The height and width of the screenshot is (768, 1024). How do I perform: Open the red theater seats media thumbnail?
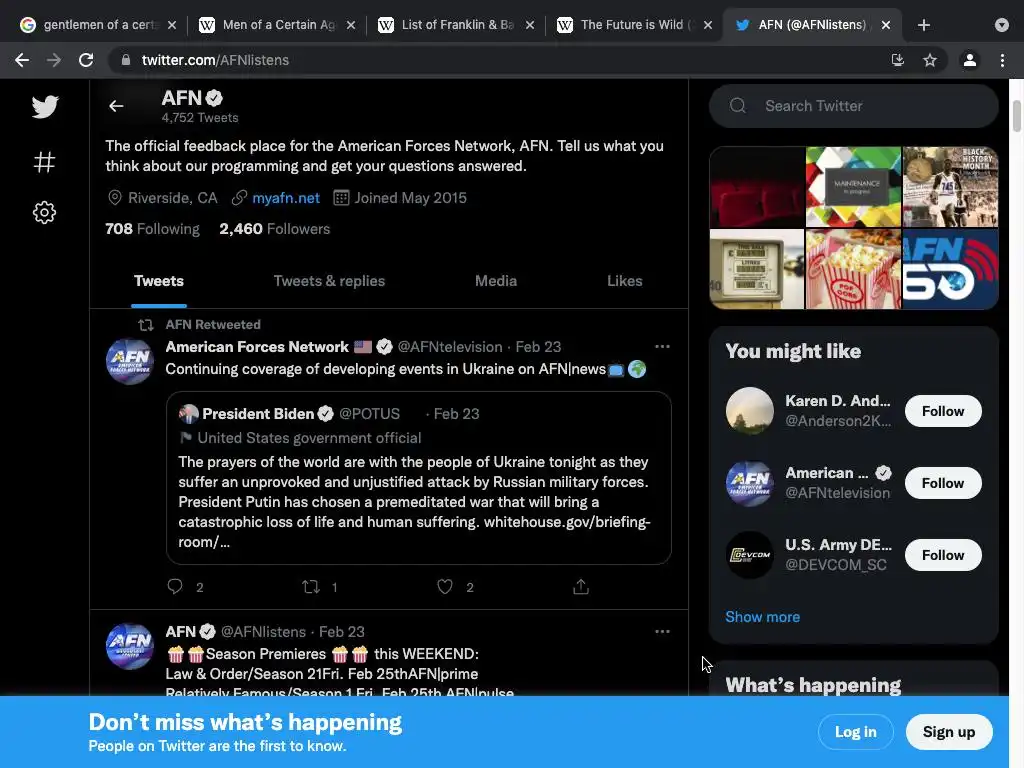coord(757,187)
